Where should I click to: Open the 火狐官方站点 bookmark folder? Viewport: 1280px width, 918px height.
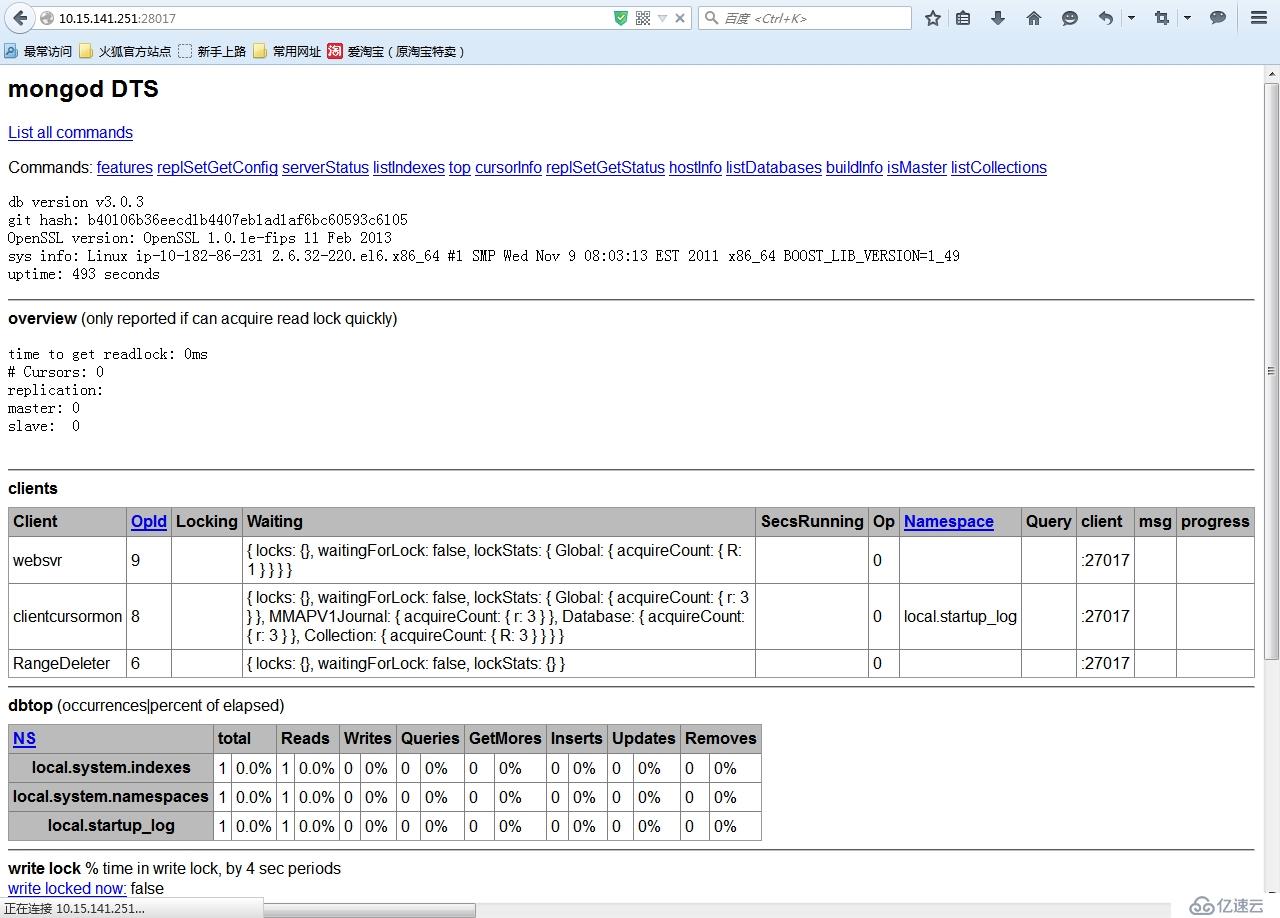pos(125,51)
